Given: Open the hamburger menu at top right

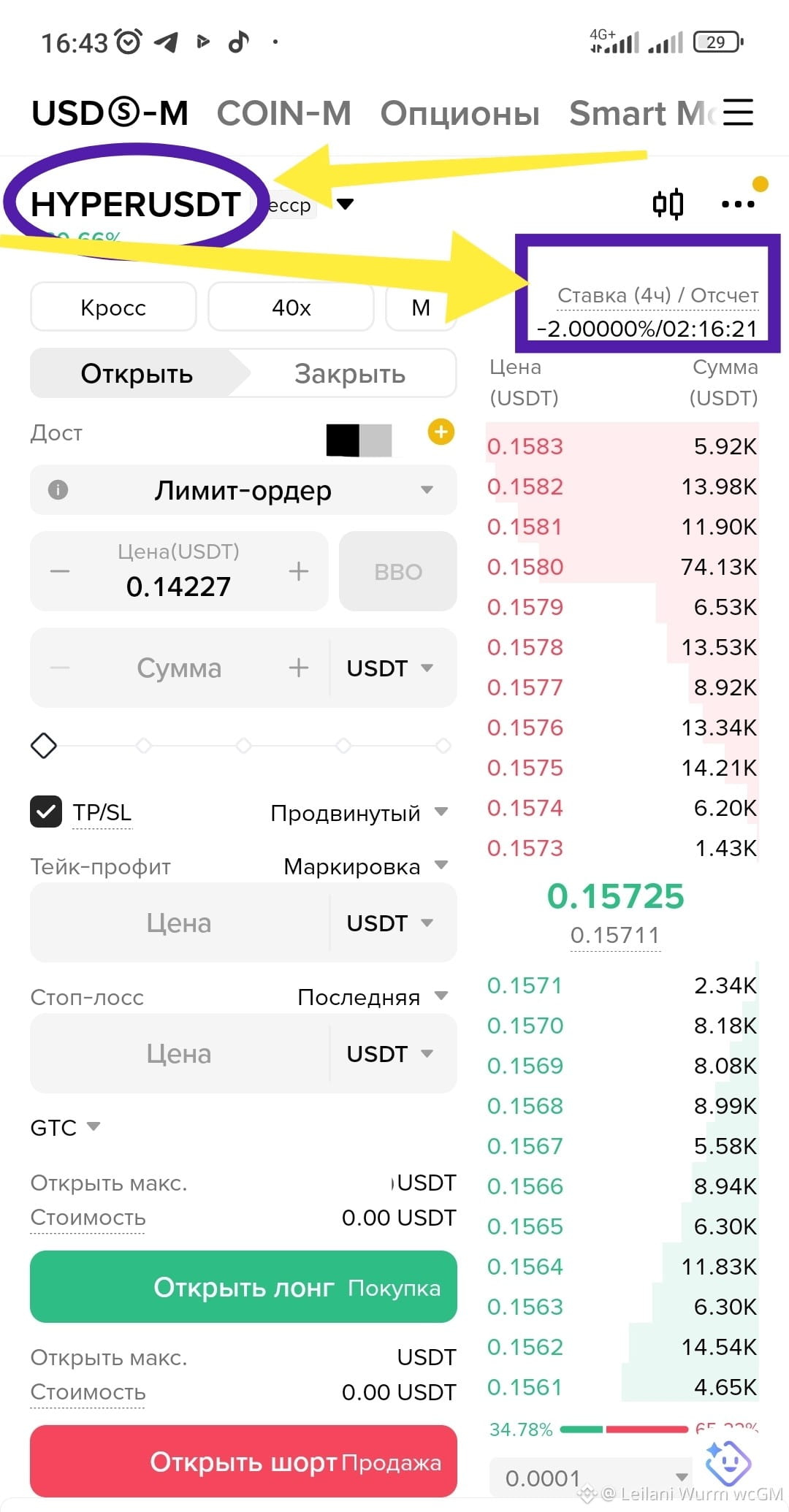Looking at the screenshot, I should click(738, 112).
